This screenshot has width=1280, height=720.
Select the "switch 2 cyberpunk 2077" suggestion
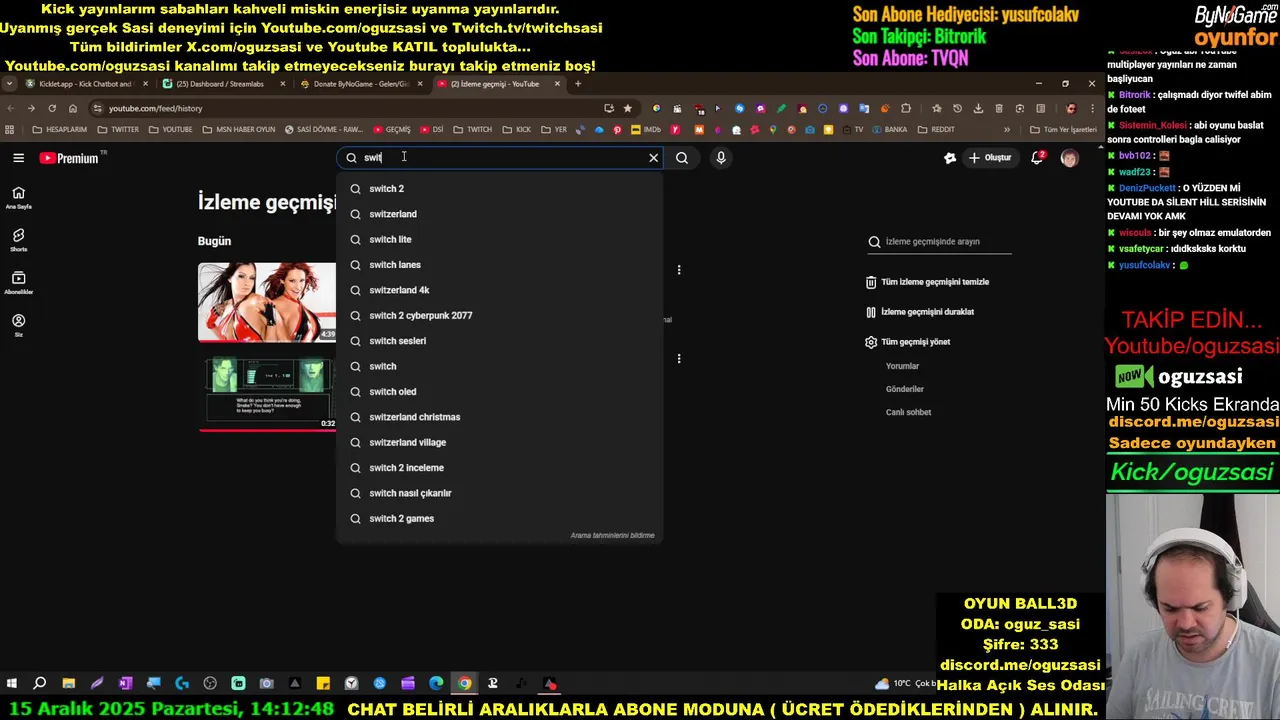point(500,316)
